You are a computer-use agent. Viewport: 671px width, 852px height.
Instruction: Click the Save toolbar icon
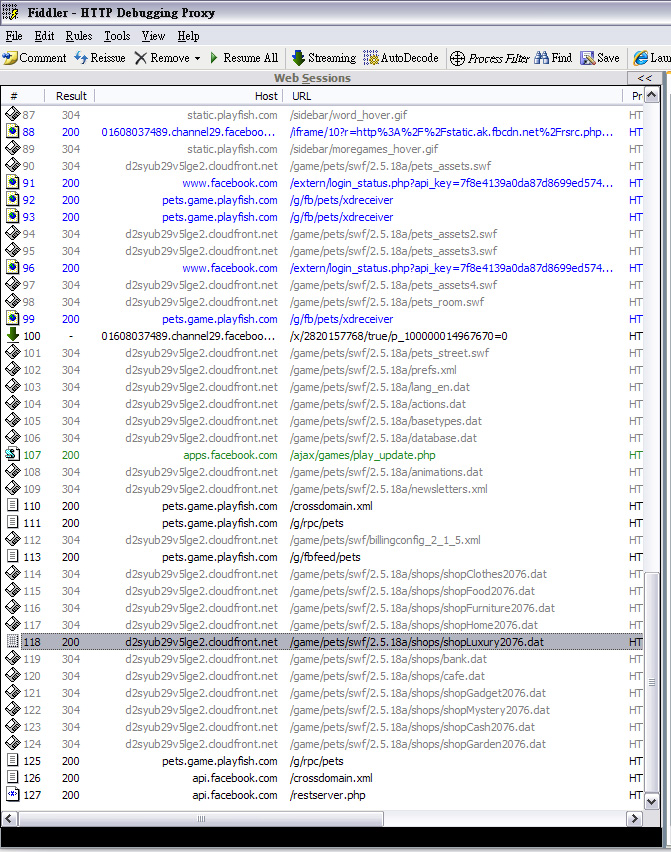[587, 58]
